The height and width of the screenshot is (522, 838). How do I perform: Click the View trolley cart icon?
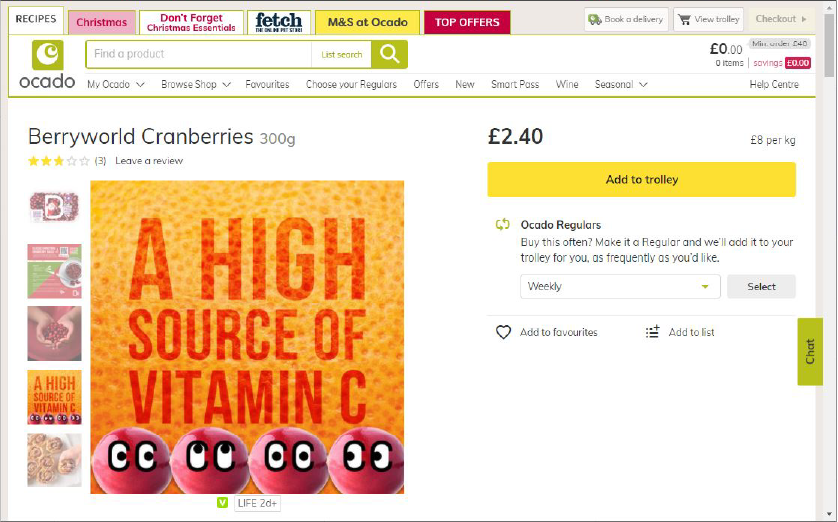(684, 19)
